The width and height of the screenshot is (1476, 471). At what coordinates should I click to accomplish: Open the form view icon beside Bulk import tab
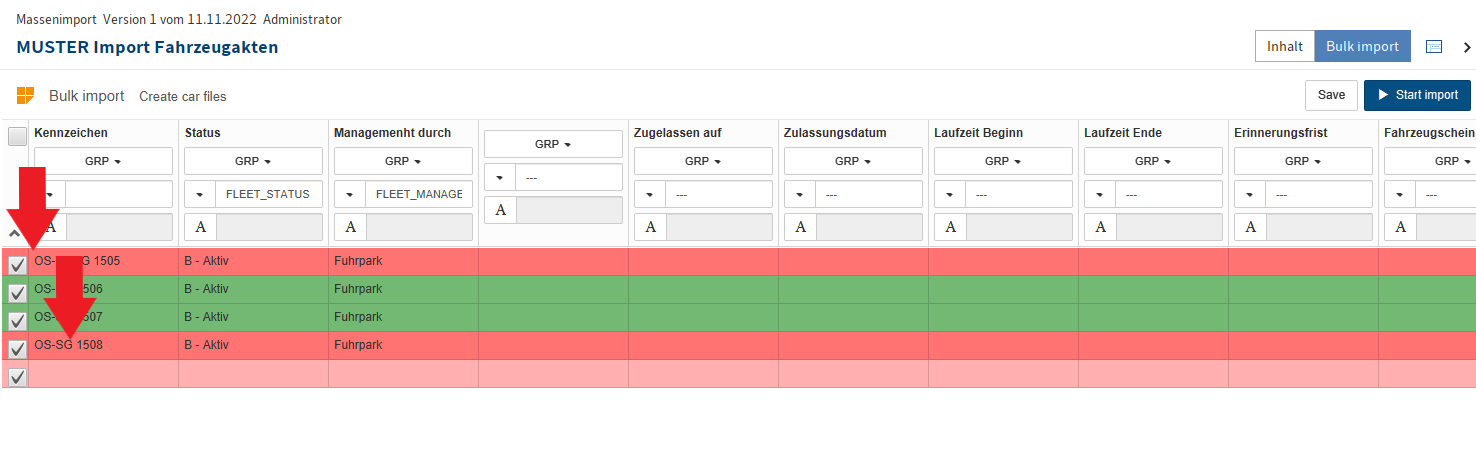tap(1434, 47)
